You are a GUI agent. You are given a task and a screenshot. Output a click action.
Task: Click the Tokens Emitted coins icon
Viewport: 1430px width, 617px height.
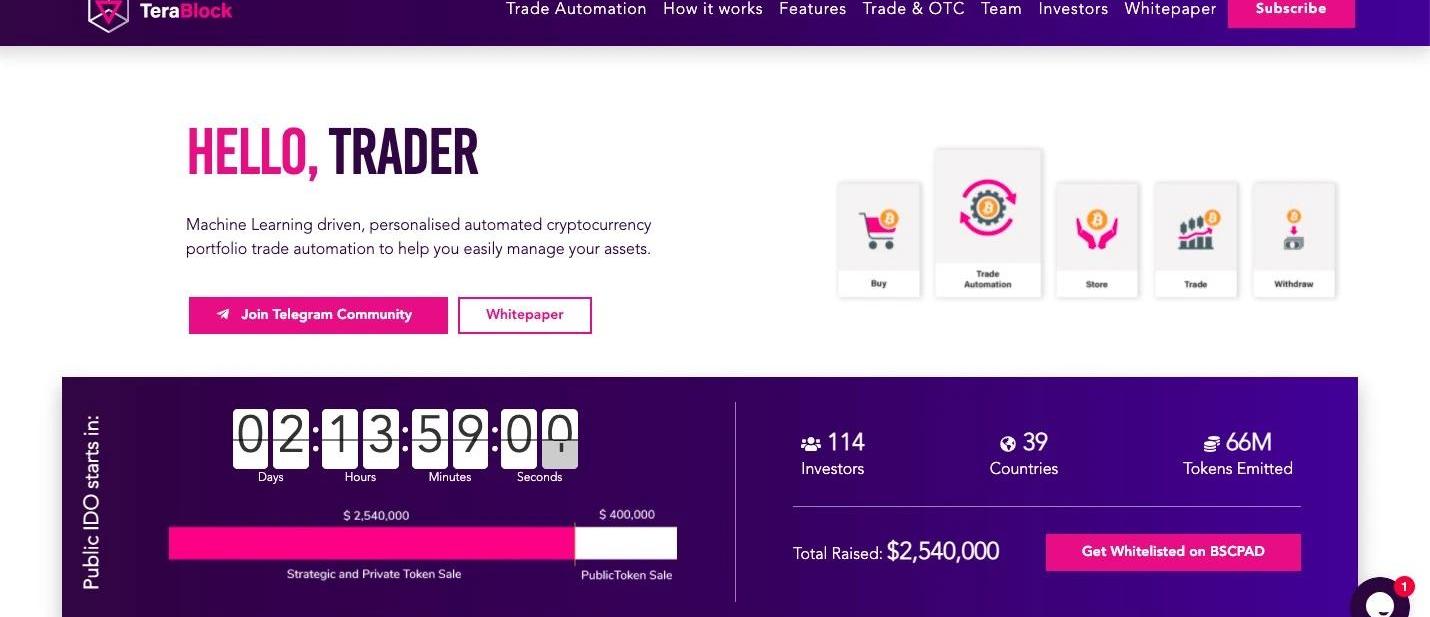[1212, 443]
